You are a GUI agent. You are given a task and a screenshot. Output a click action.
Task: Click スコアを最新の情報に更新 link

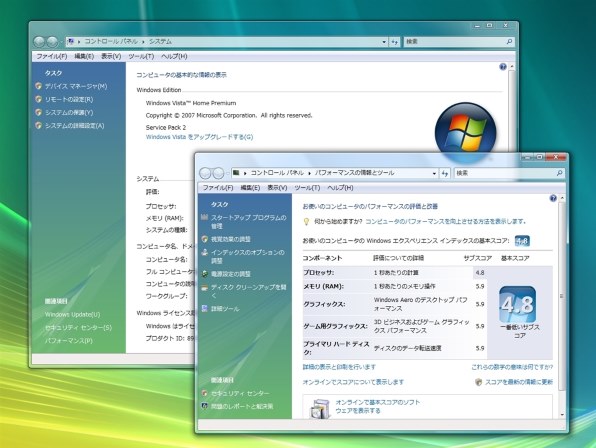[519, 382]
